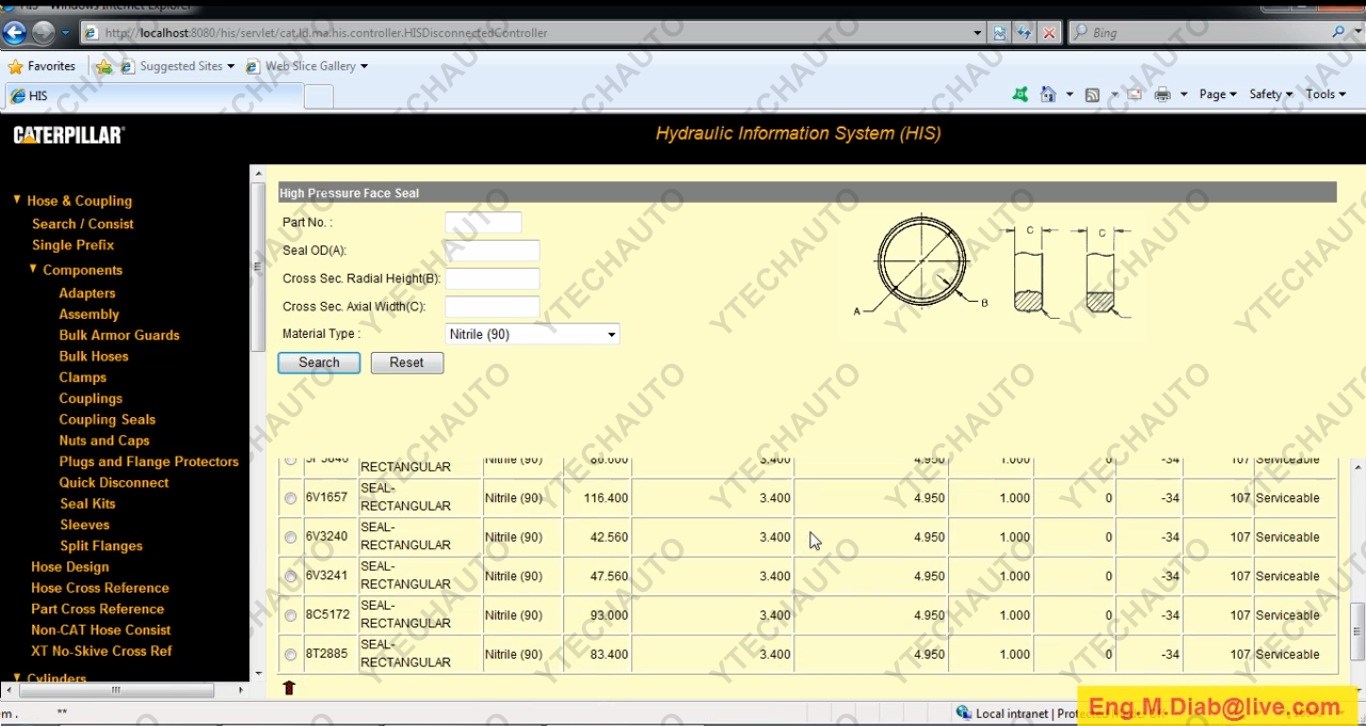Click the red Stop loading icon
Screen dimensions: 1366x726
click(1049, 33)
